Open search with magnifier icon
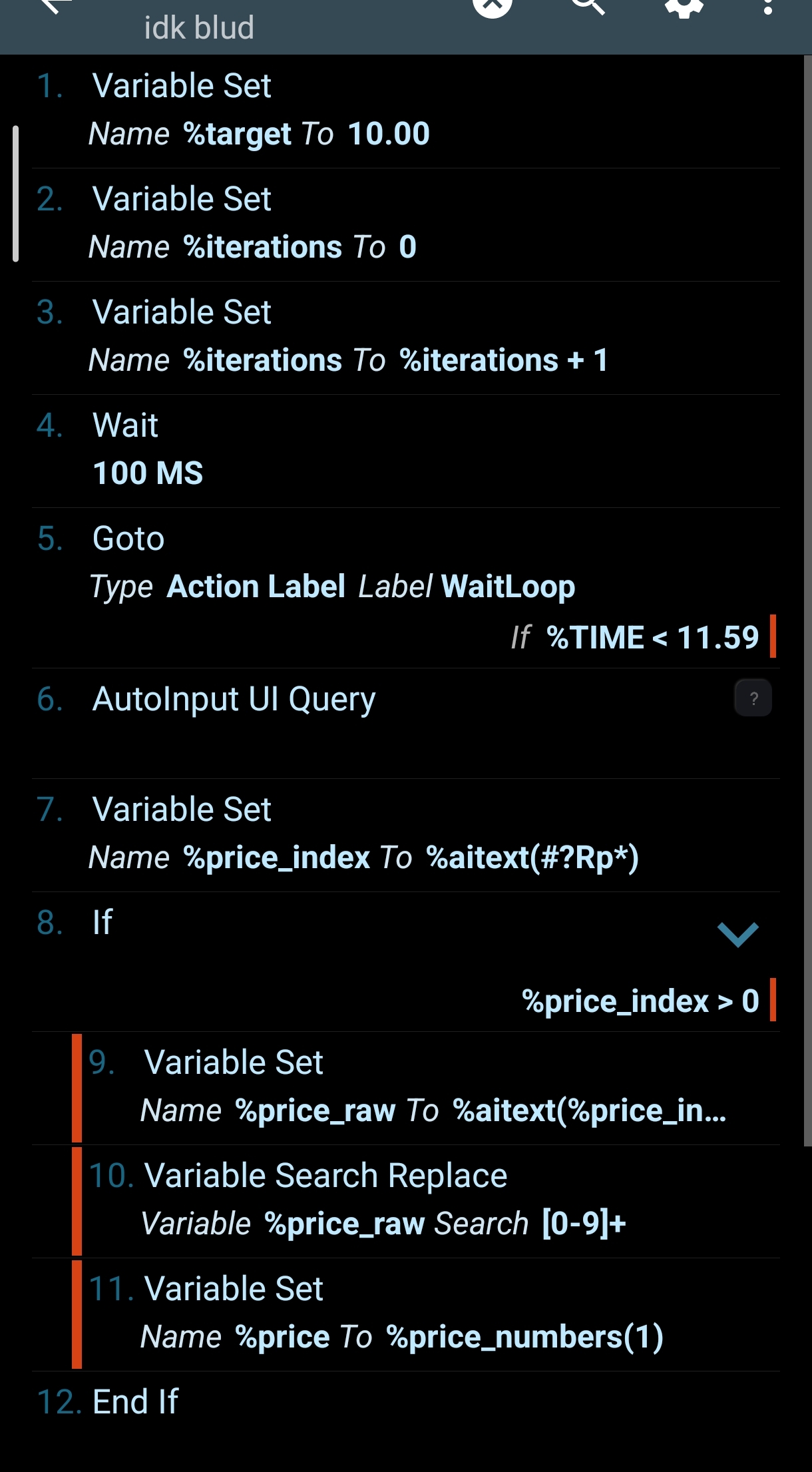Viewport: 812px width, 1472px height. [x=588, y=5]
